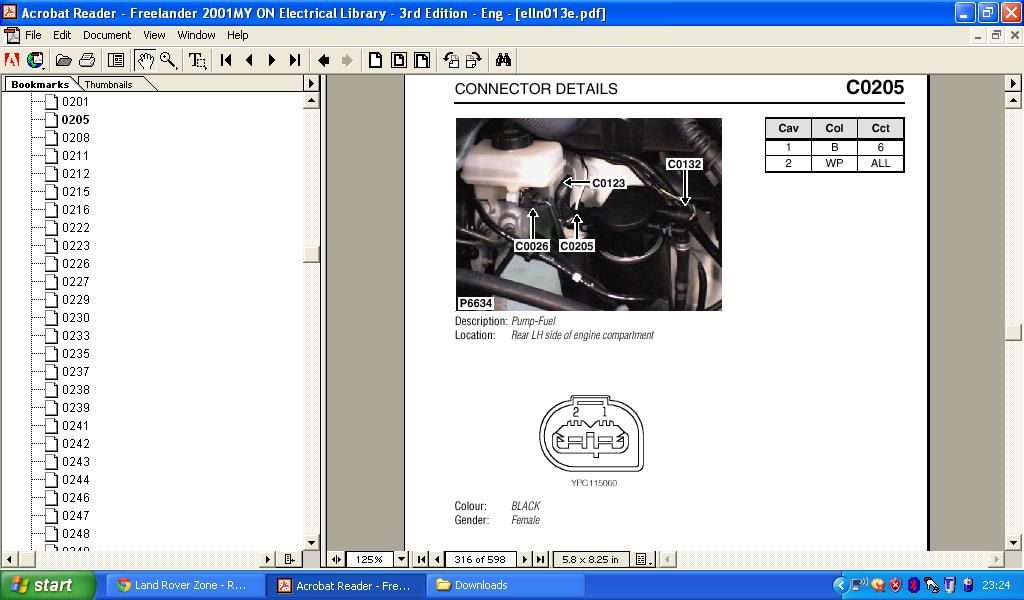This screenshot has height=600, width=1024.
Task: Click status bar previous page button
Action: pyautogui.click(x=437, y=560)
